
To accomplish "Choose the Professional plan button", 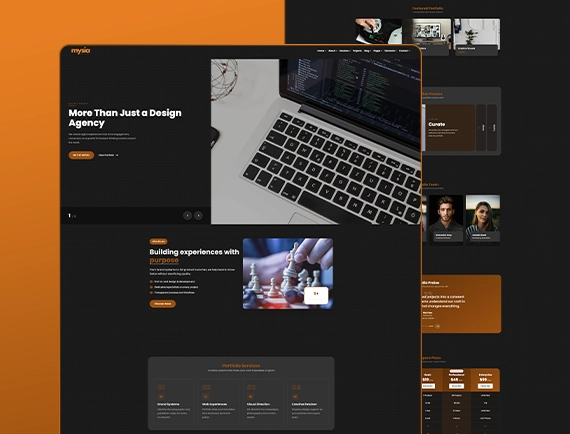I will 456,386.
